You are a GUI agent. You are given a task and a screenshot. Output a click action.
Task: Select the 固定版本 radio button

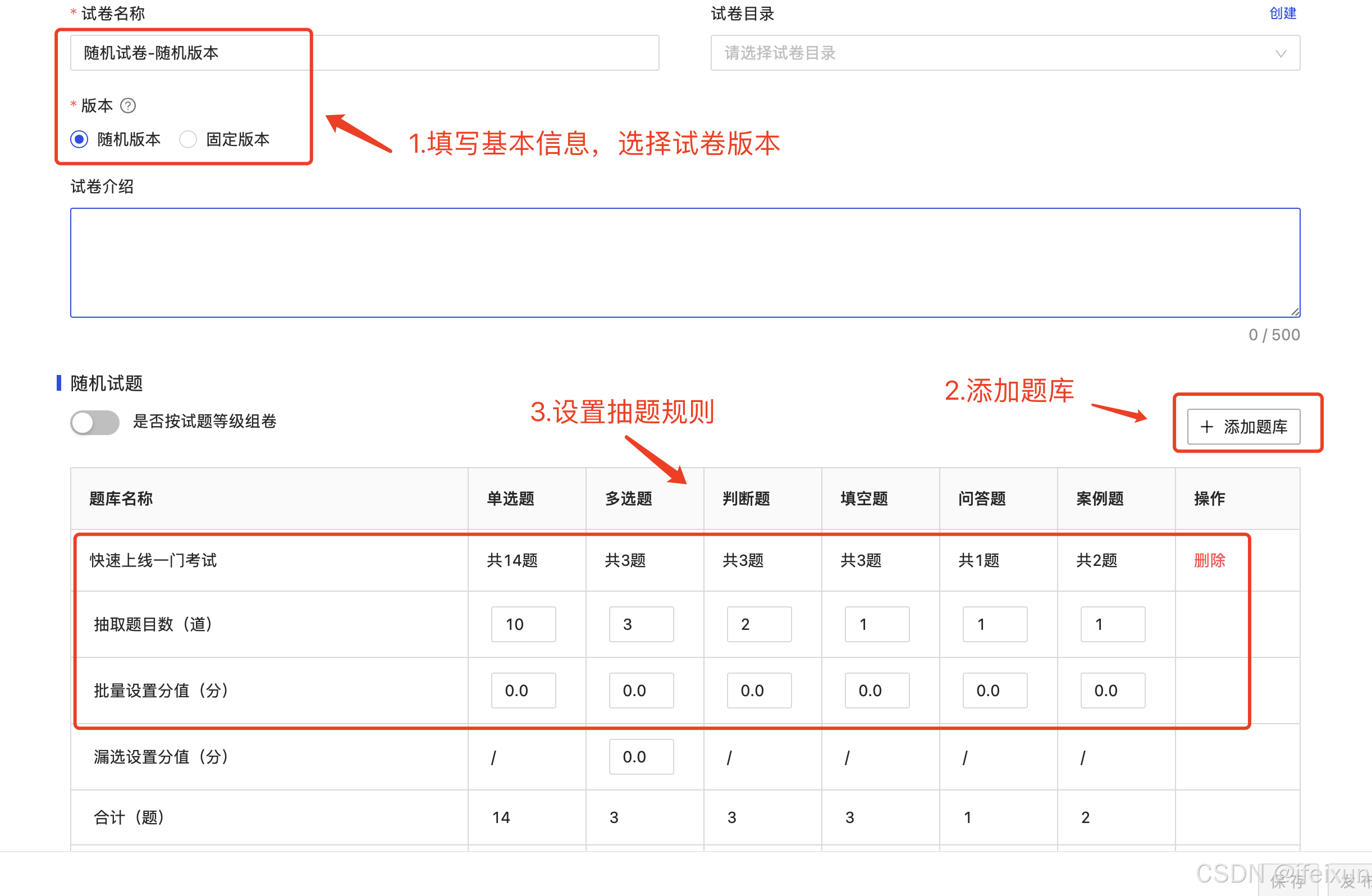point(188,139)
